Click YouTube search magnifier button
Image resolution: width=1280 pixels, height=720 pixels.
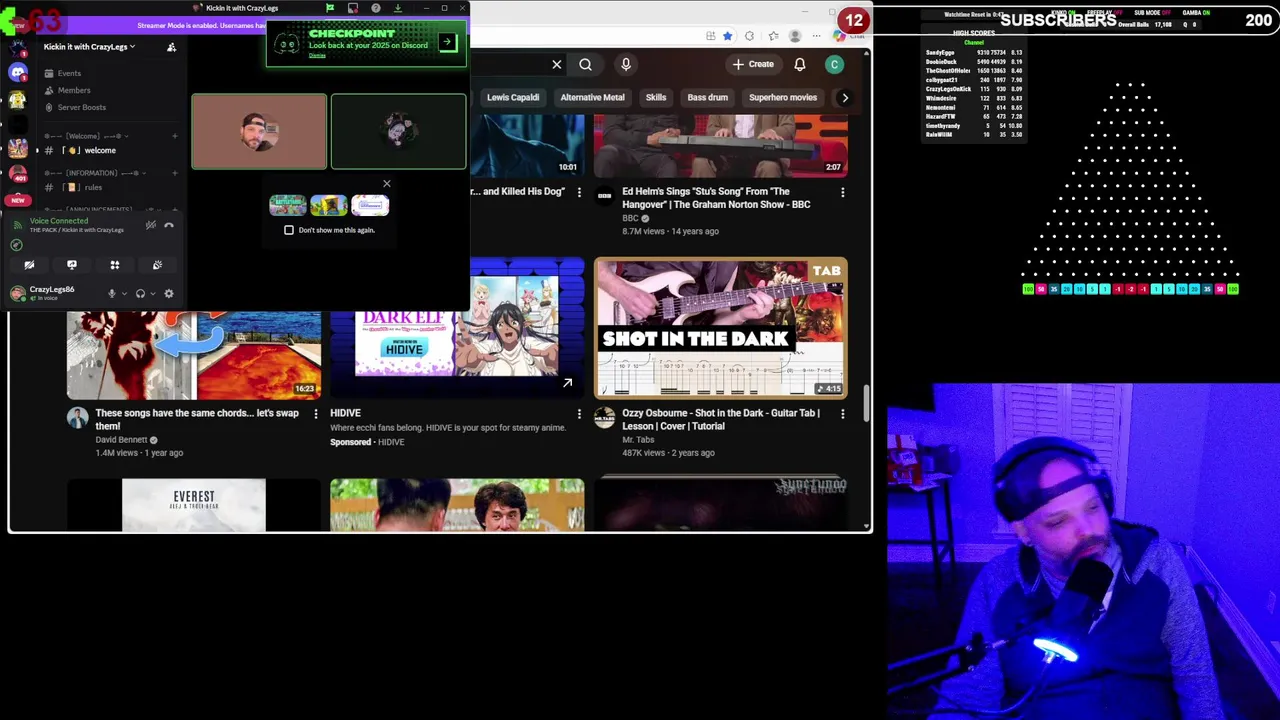point(586,64)
